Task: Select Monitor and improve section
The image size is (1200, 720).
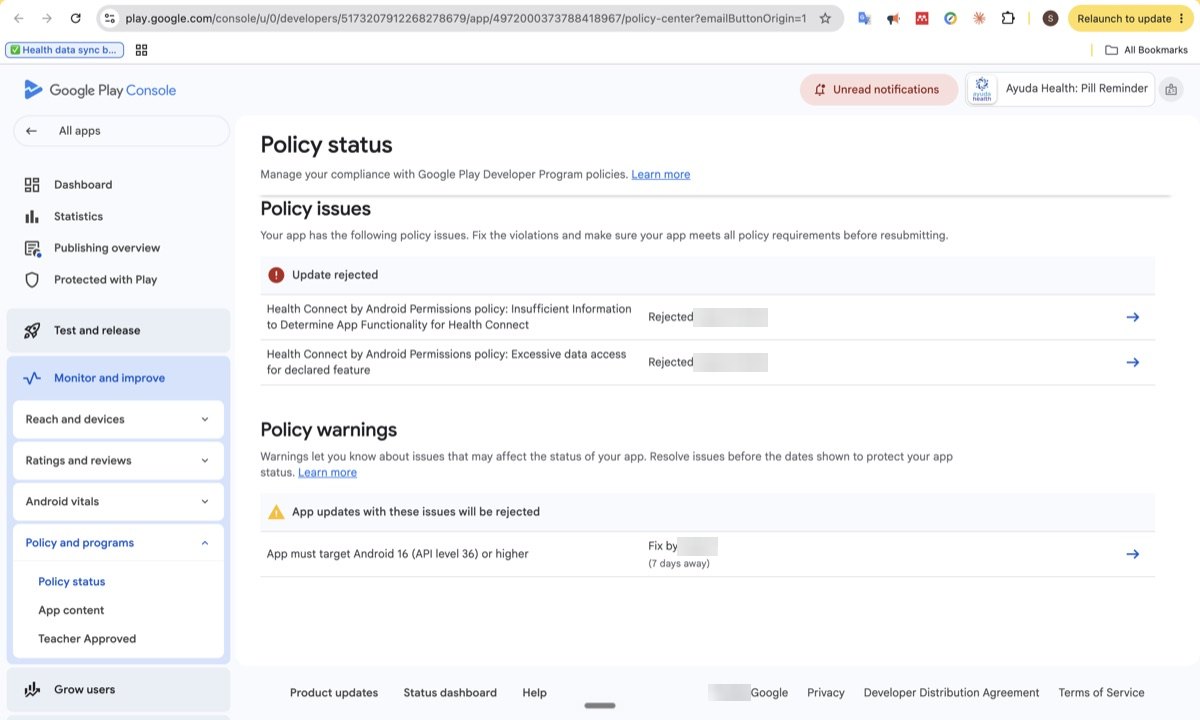Action: pyautogui.click(x=118, y=378)
